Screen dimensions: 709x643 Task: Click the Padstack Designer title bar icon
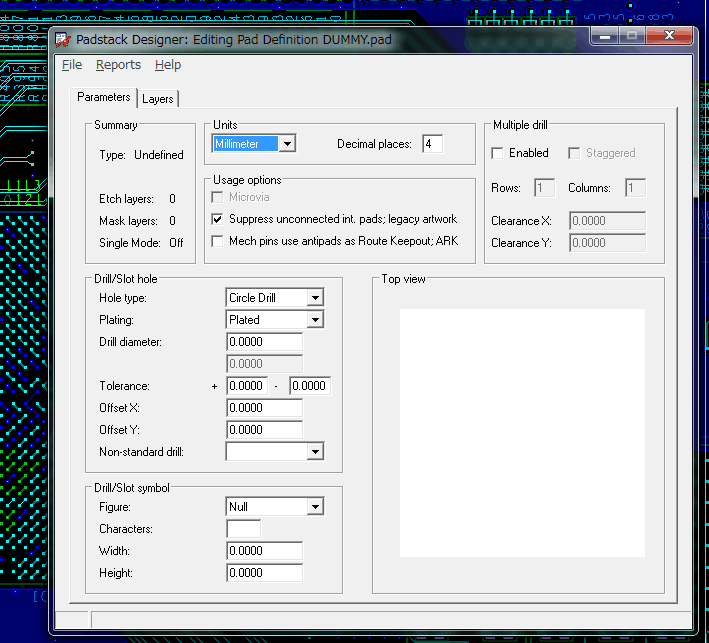pyautogui.click(x=62, y=40)
